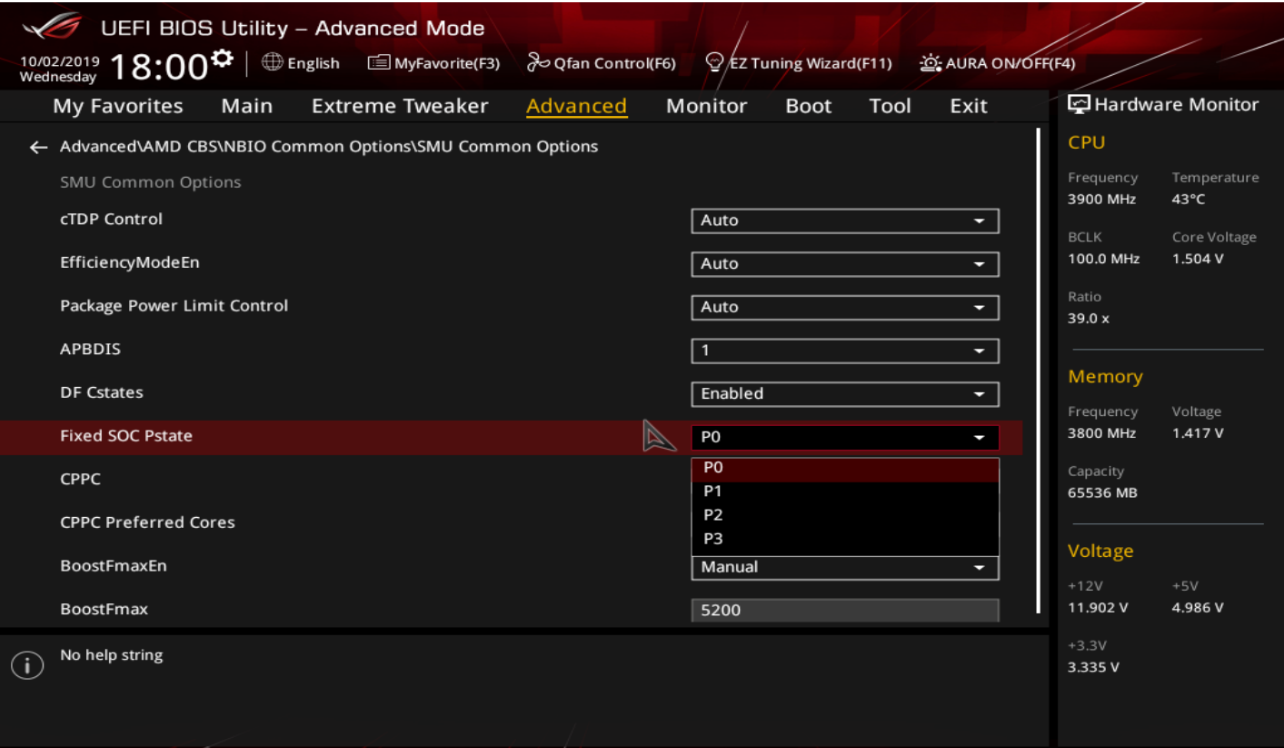The image size is (1284, 748).
Task: Select the BoostFmaxEn label
Action: pos(113,566)
